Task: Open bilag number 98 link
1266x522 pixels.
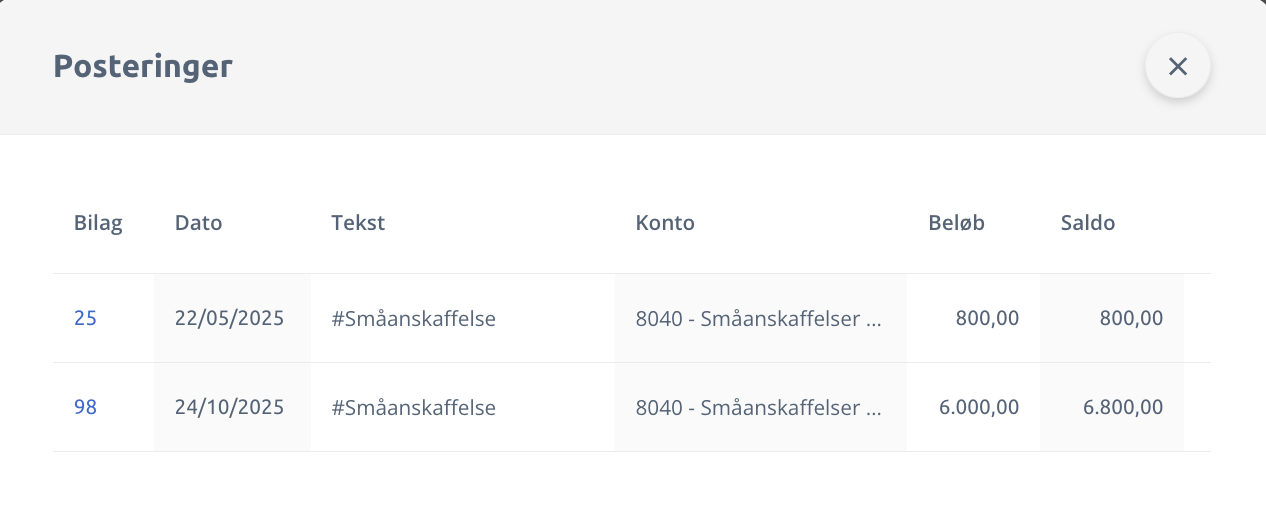Action: [x=85, y=408]
